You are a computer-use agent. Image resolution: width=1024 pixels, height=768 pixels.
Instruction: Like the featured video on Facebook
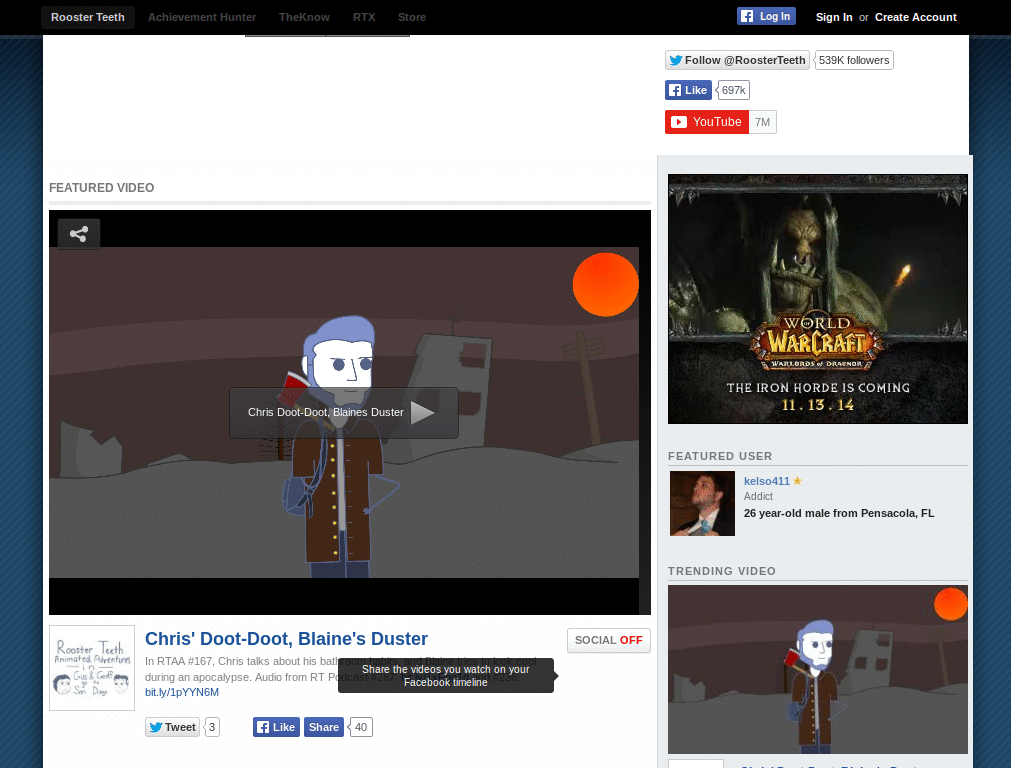click(x=276, y=728)
